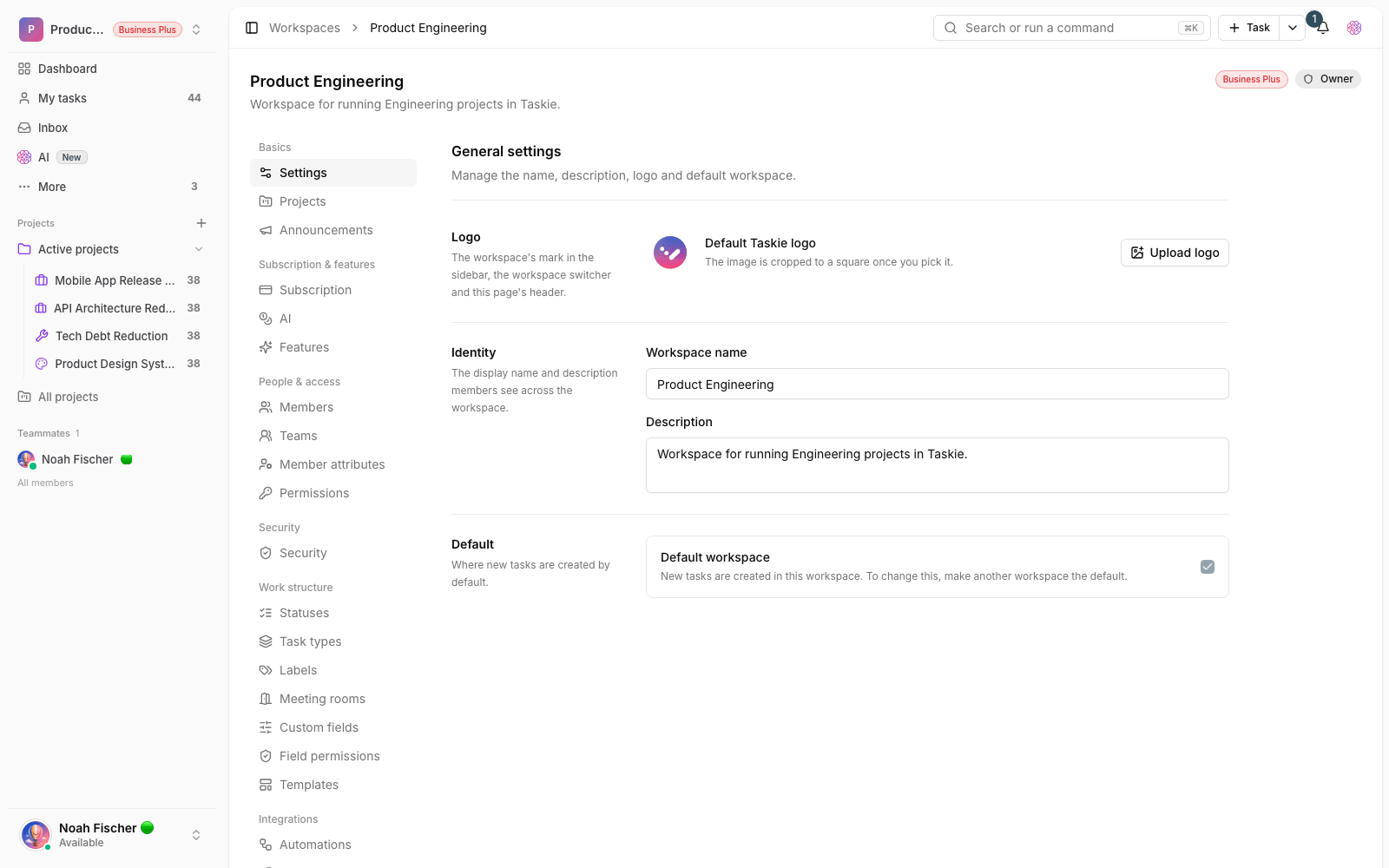Open notifications bell icon

click(x=1323, y=28)
